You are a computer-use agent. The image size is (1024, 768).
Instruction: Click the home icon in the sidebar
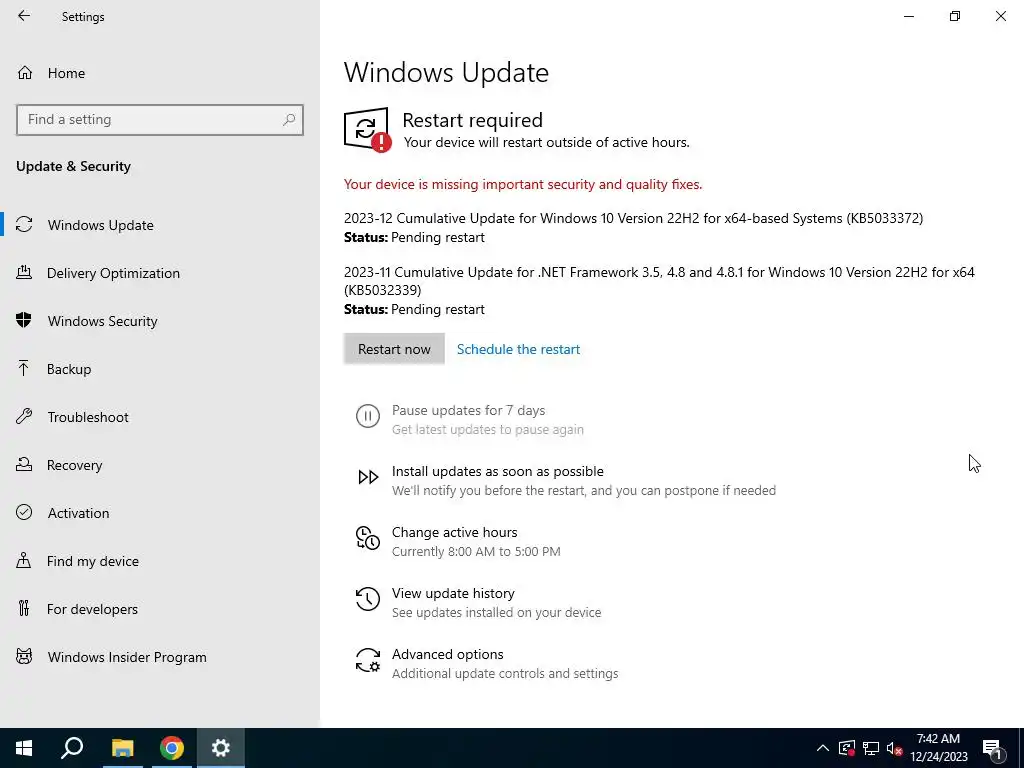click(25, 72)
